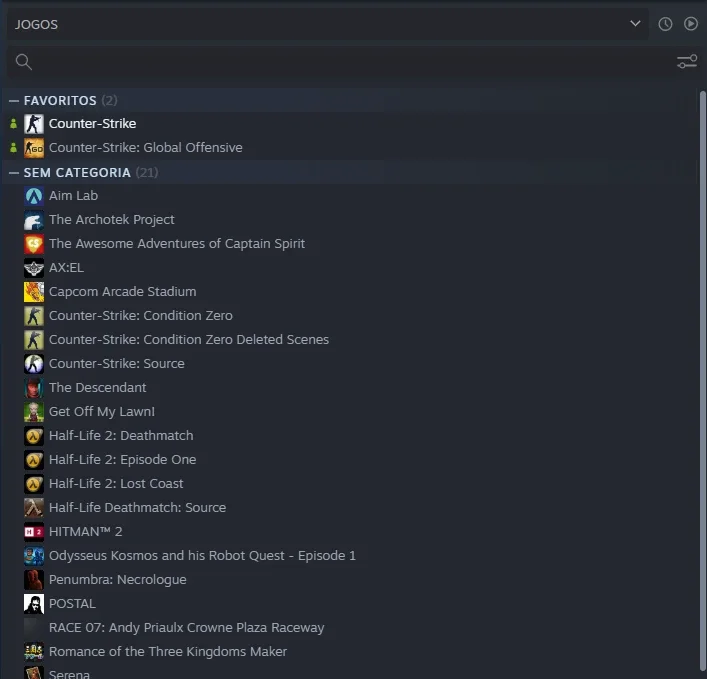Select HITMAN™ 2 title
707x679 pixels.
86,531
